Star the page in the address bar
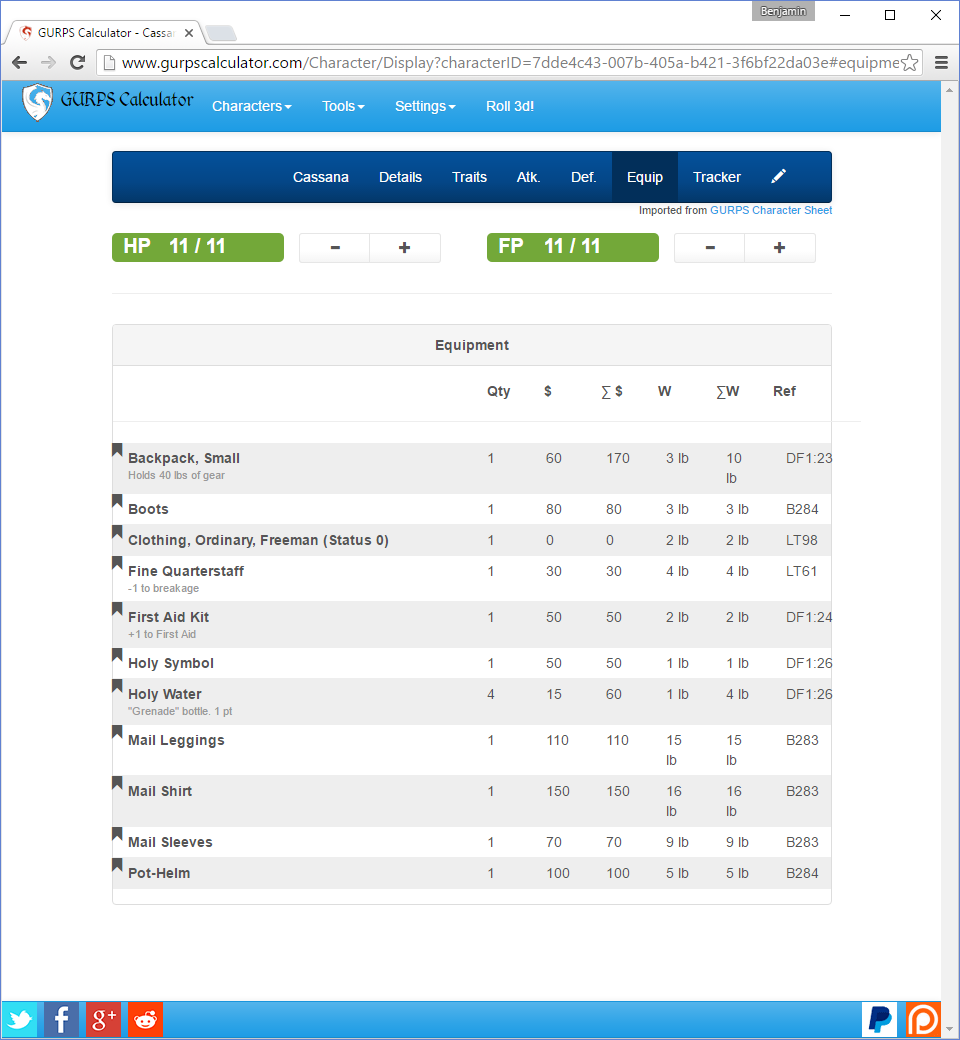 [x=911, y=62]
